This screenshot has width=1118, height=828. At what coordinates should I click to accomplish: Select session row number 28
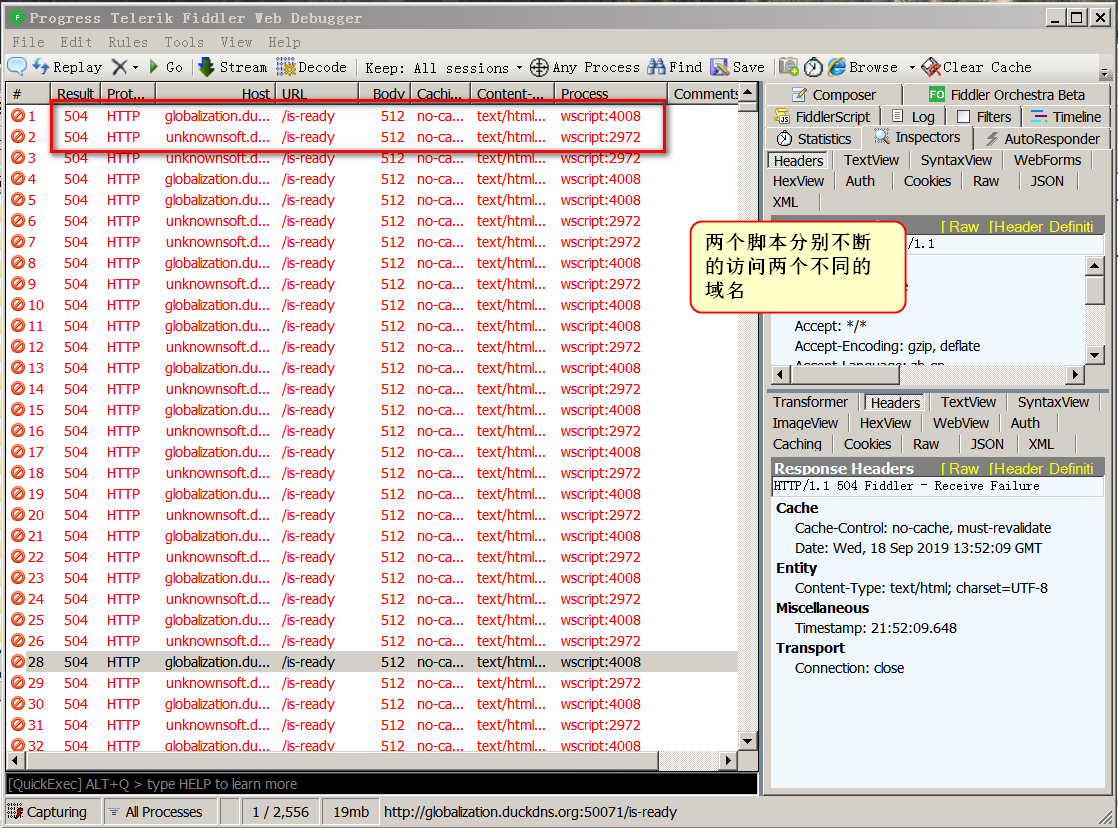(x=371, y=662)
